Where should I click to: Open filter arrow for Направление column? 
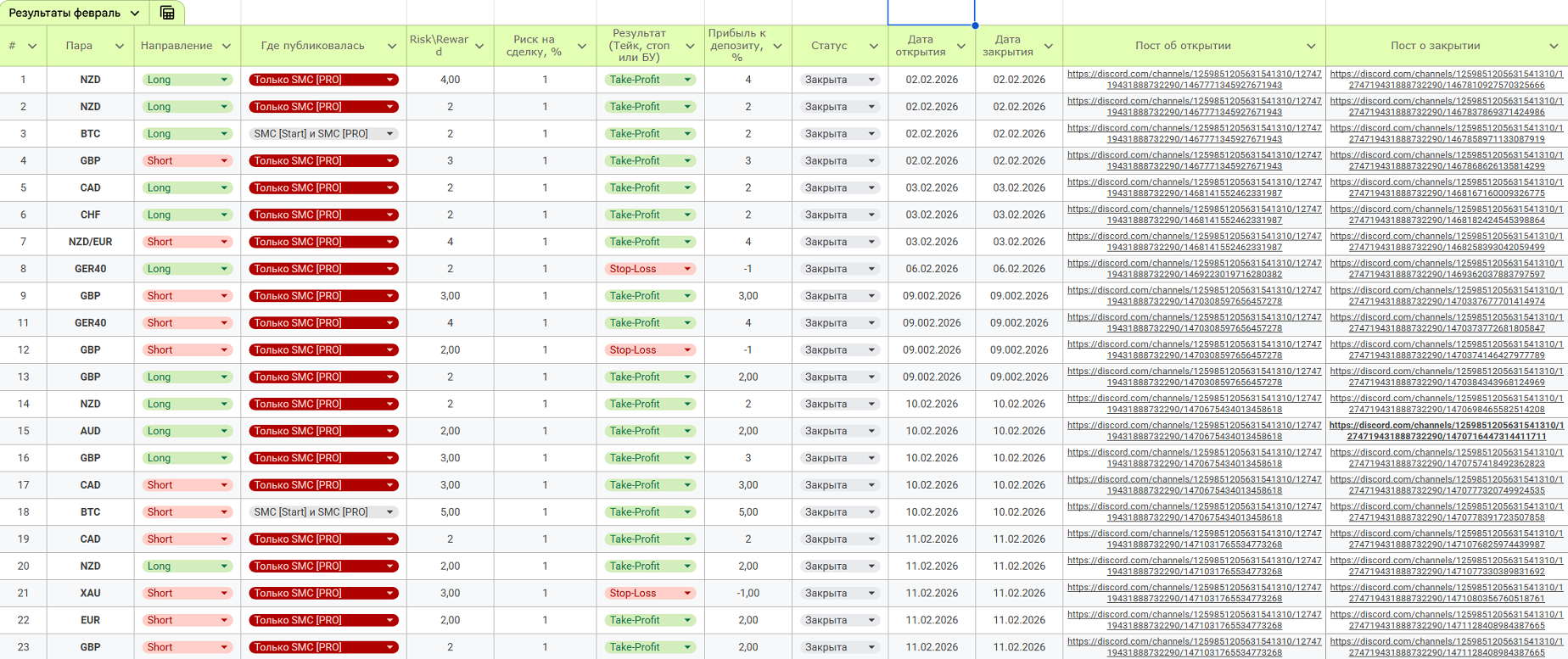pos(227,46)
